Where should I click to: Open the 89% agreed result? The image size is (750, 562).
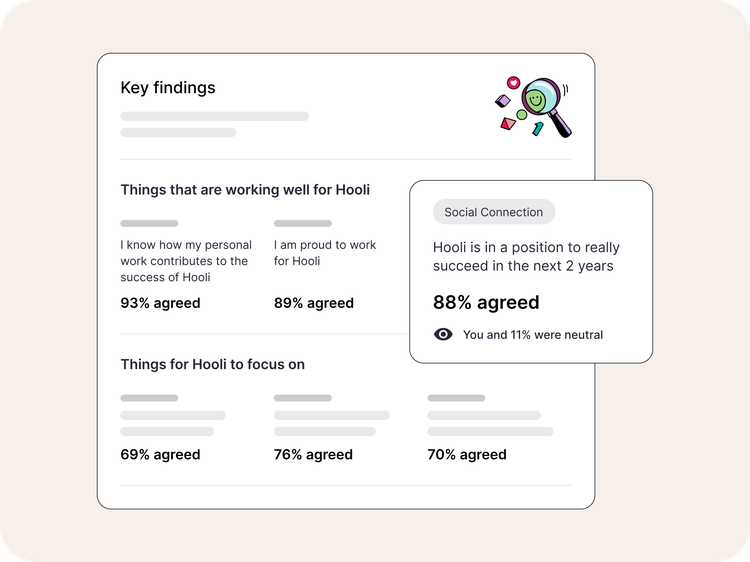tap(314, 303)
